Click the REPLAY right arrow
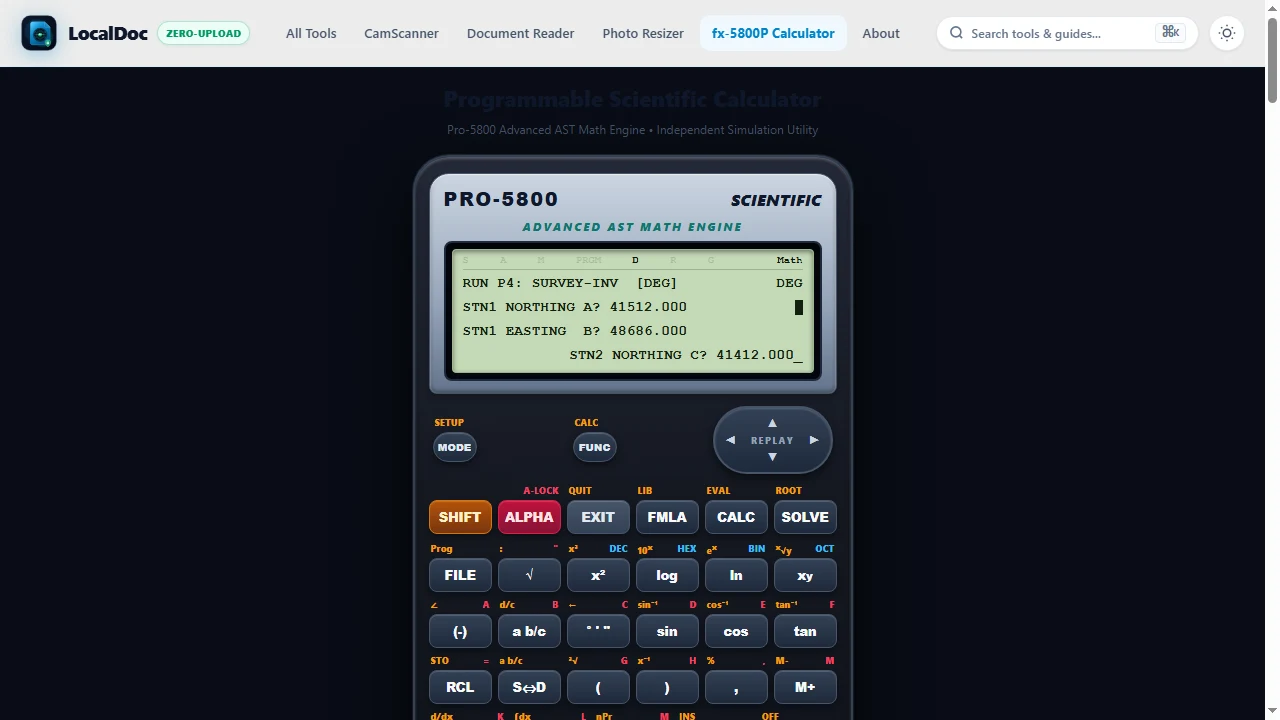Screen dimensions: 1280x720 click(814, 440)
